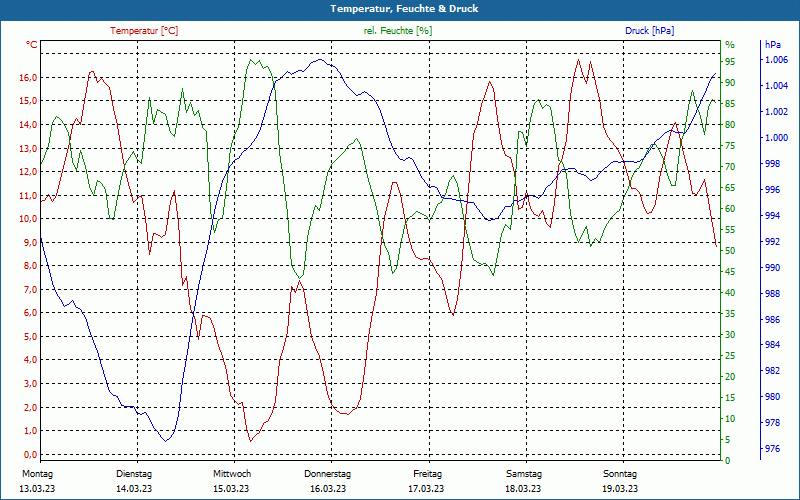Click the 996 pressure axis value
Viewport: 800px width, 500px height.
pos(771,190)
